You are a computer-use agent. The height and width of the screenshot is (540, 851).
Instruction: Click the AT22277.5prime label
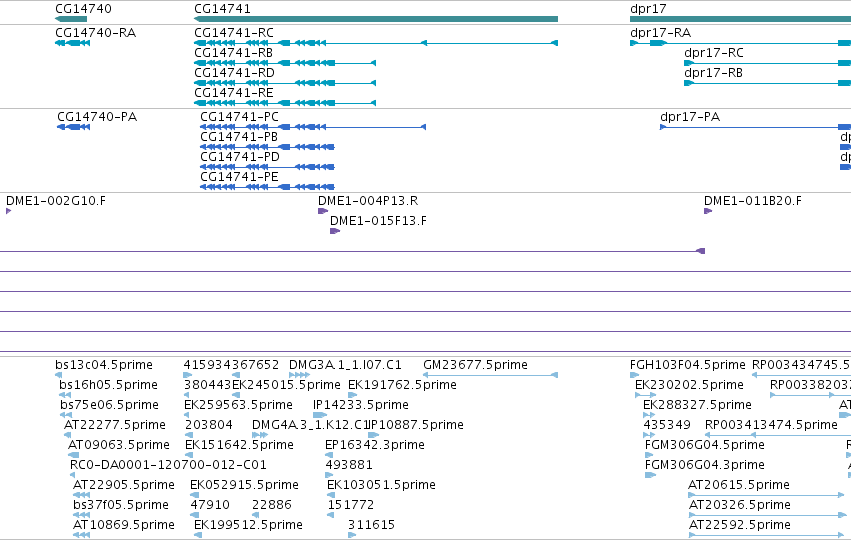(115, 425)
